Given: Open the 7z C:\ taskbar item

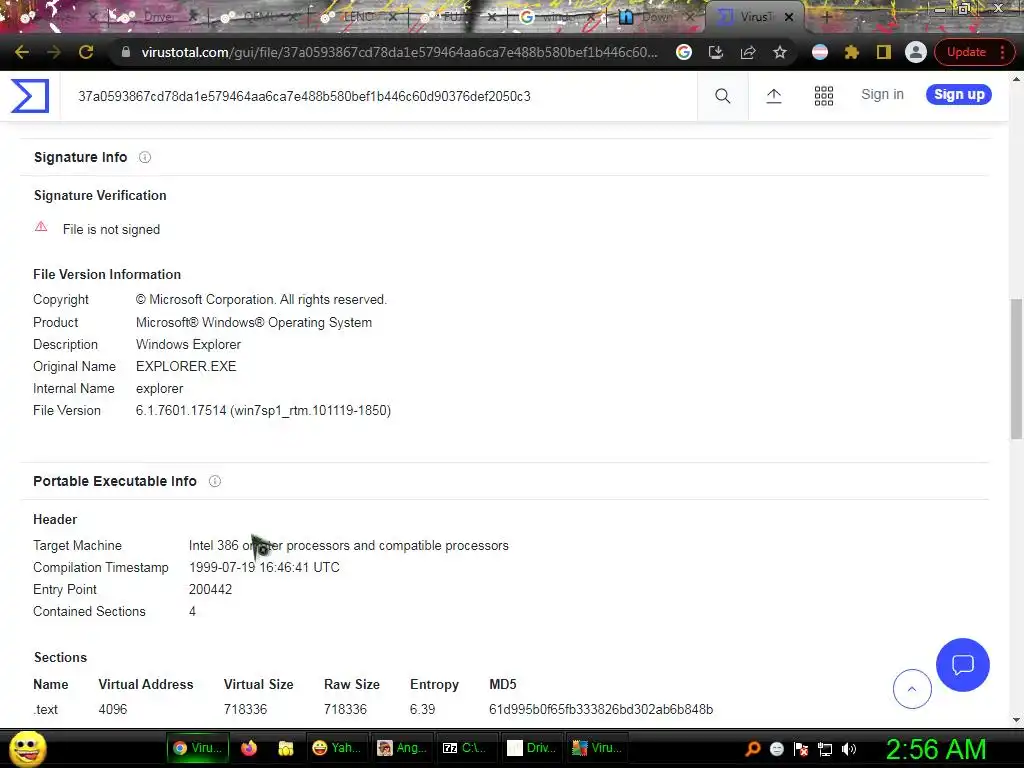Looking at the screenshot, I should [466, 748].
